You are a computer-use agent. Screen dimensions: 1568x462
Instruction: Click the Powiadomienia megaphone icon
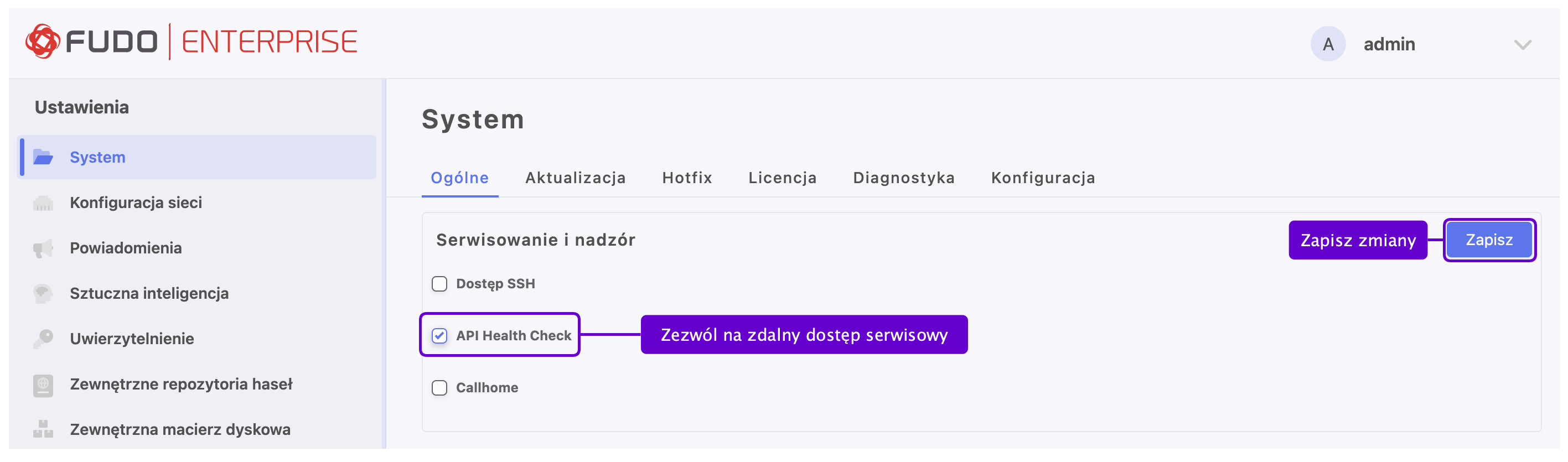point(43,248)
